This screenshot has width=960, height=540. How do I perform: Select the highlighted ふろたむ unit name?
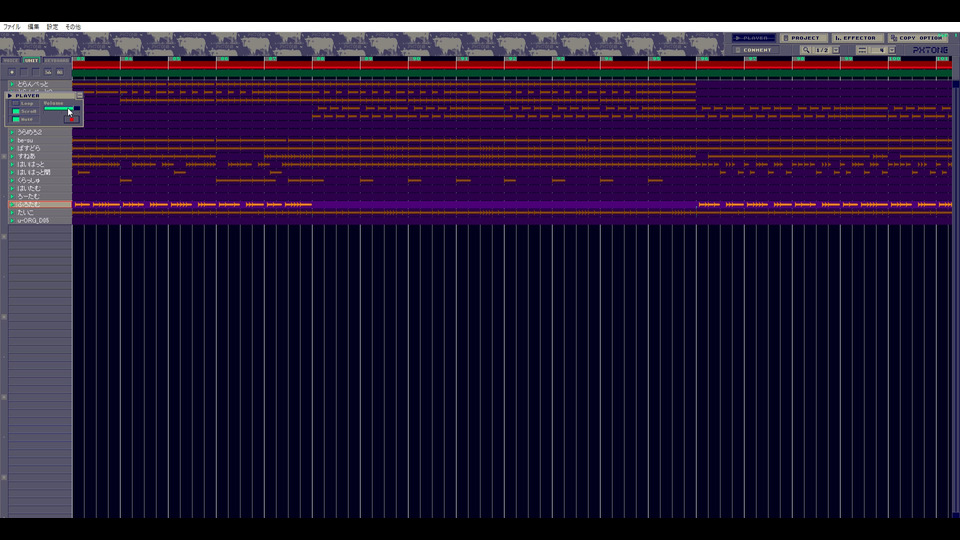[x=29, y=204]
